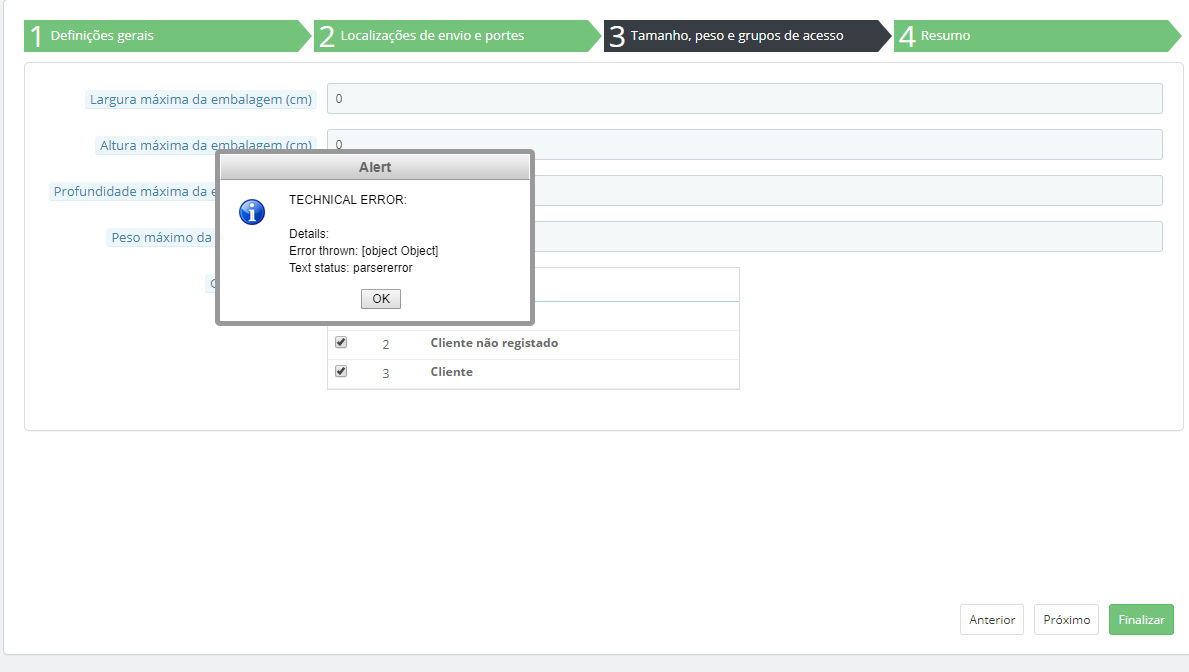Dismiss the alert with the OK button
The image size is (1189, 672).
(381, 299)
